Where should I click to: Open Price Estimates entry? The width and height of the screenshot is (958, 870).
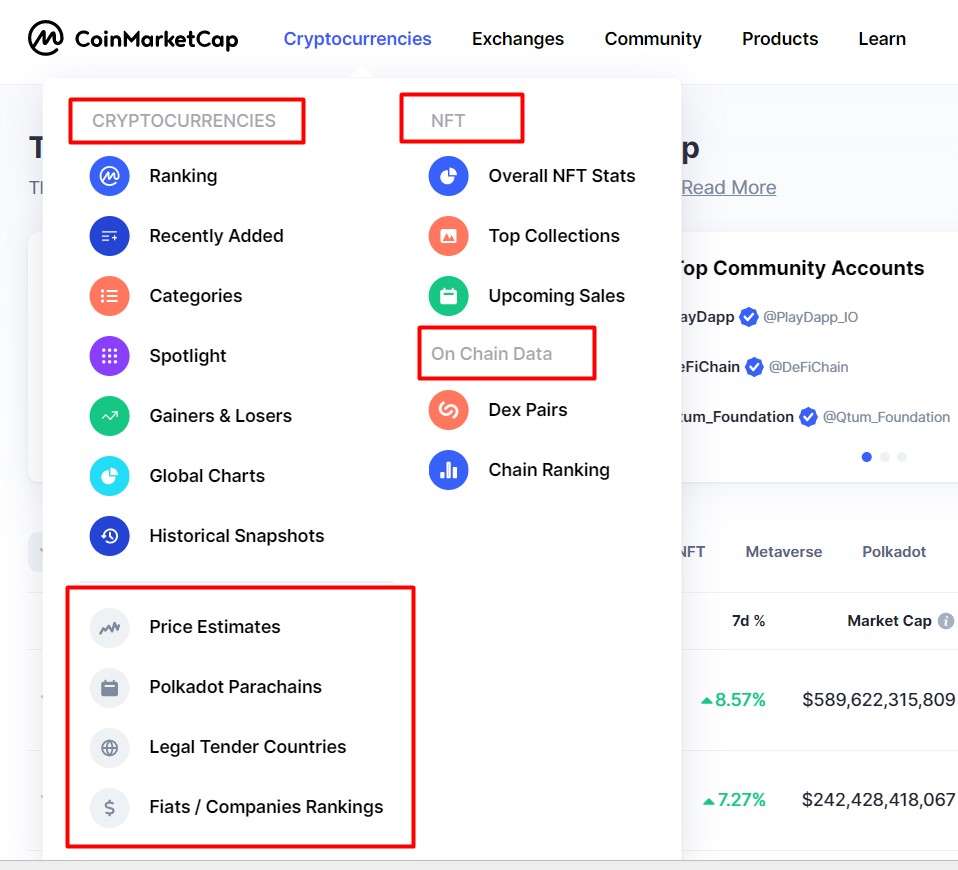tap(215, 627)
